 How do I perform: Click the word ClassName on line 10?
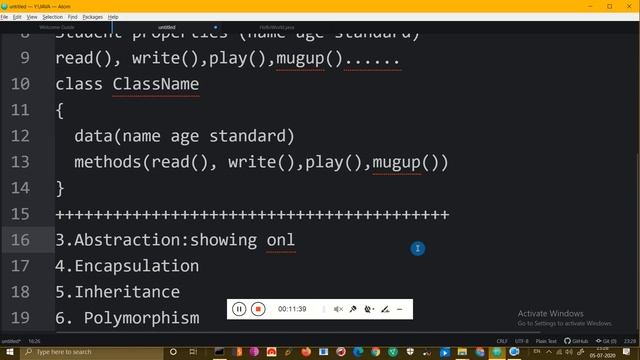click(156, 84)
